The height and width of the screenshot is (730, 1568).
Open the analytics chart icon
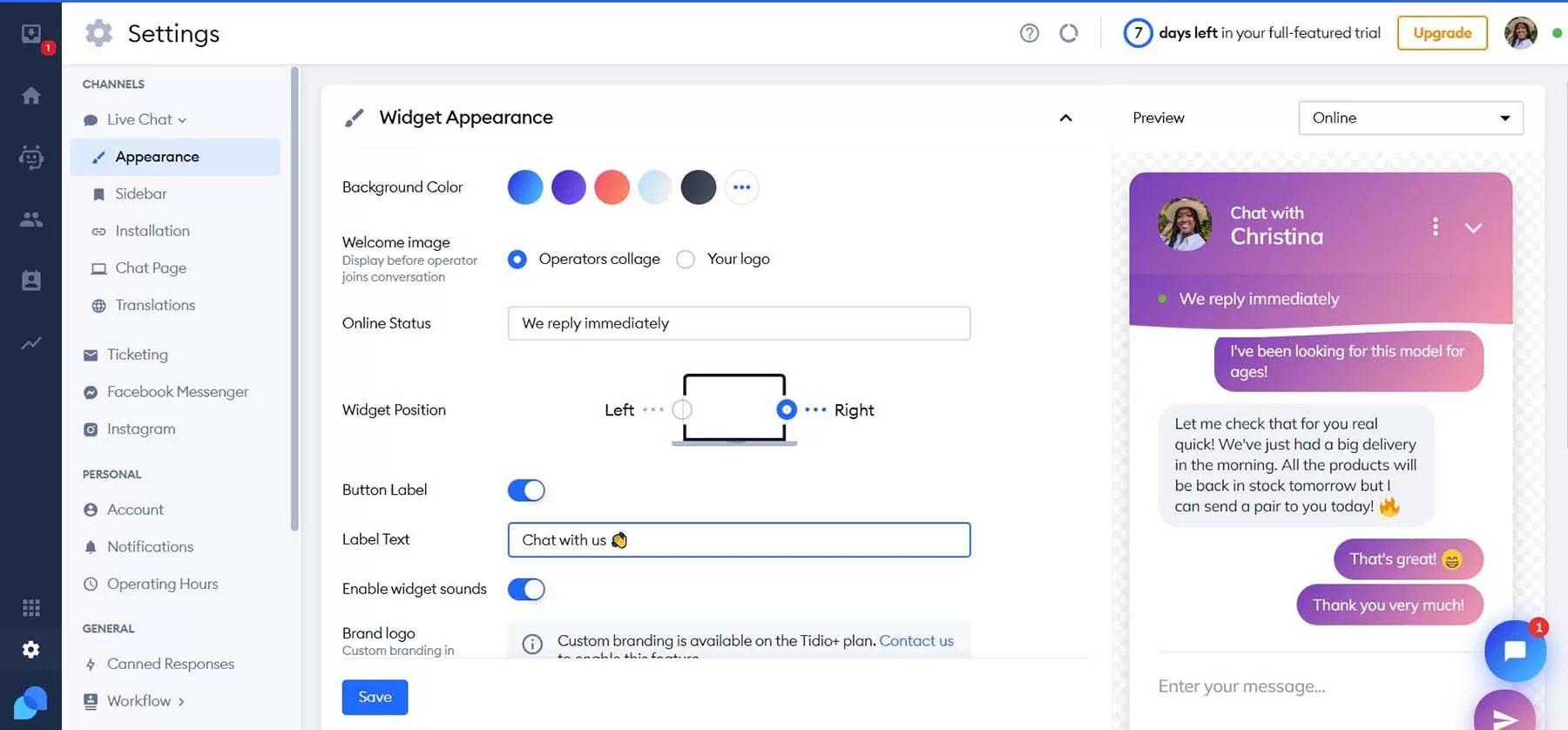point(31,343)
